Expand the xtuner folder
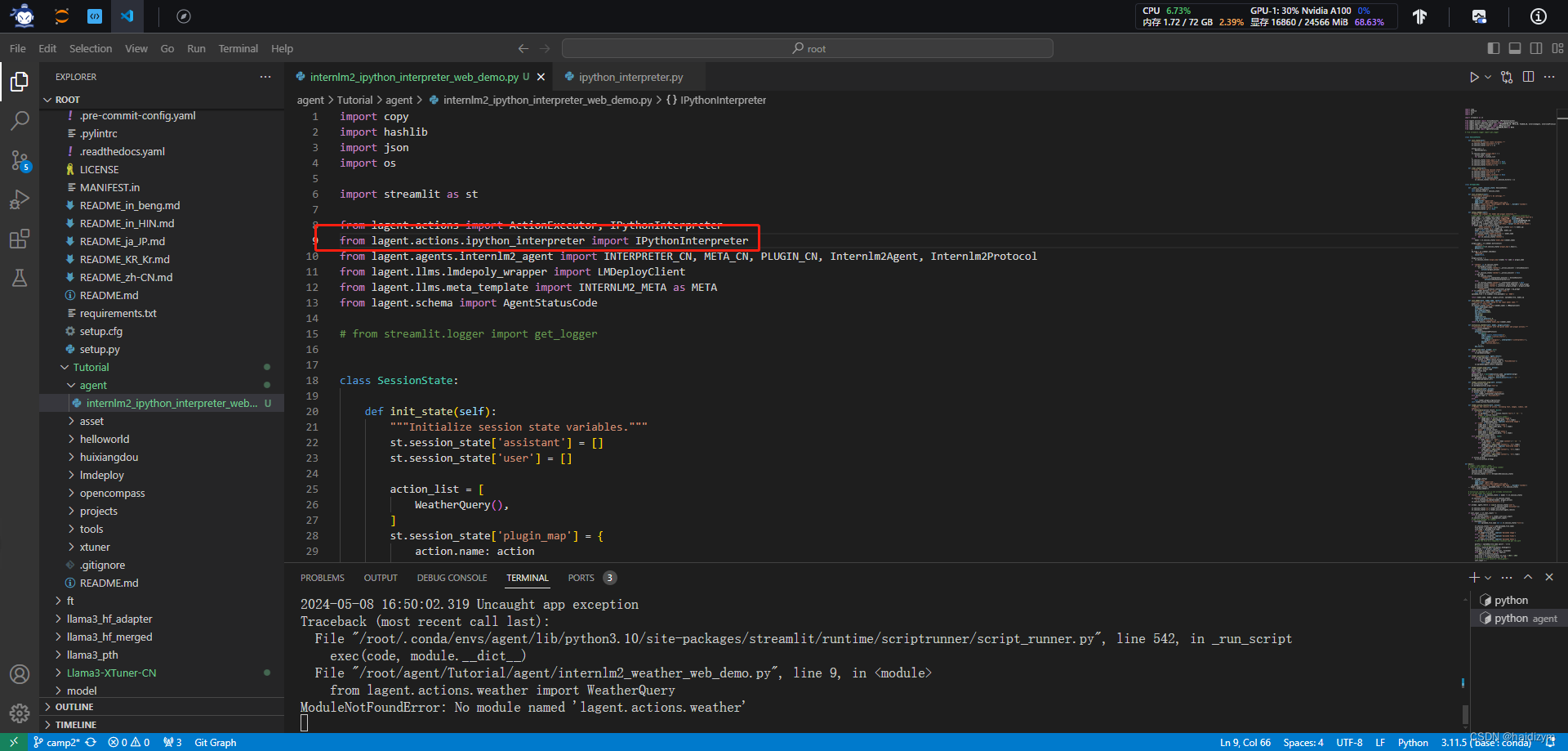 pyautogui.click(x=162, y=547)
